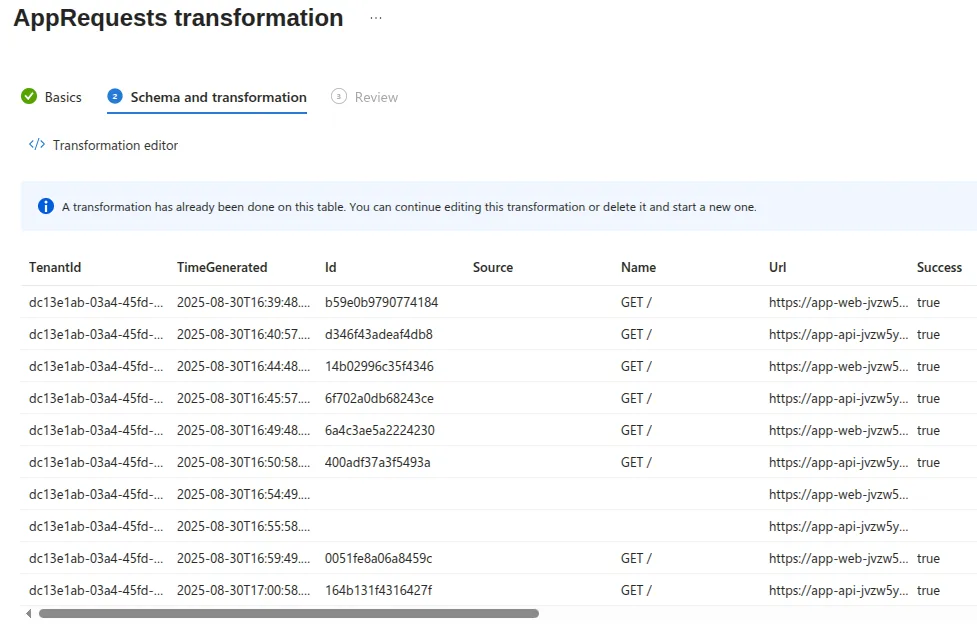The width and height of the screenshot is (977, 627).
Task: Click TimeGenerated 2025-08-30T16:45:57 cell
Action: (243, 398)
